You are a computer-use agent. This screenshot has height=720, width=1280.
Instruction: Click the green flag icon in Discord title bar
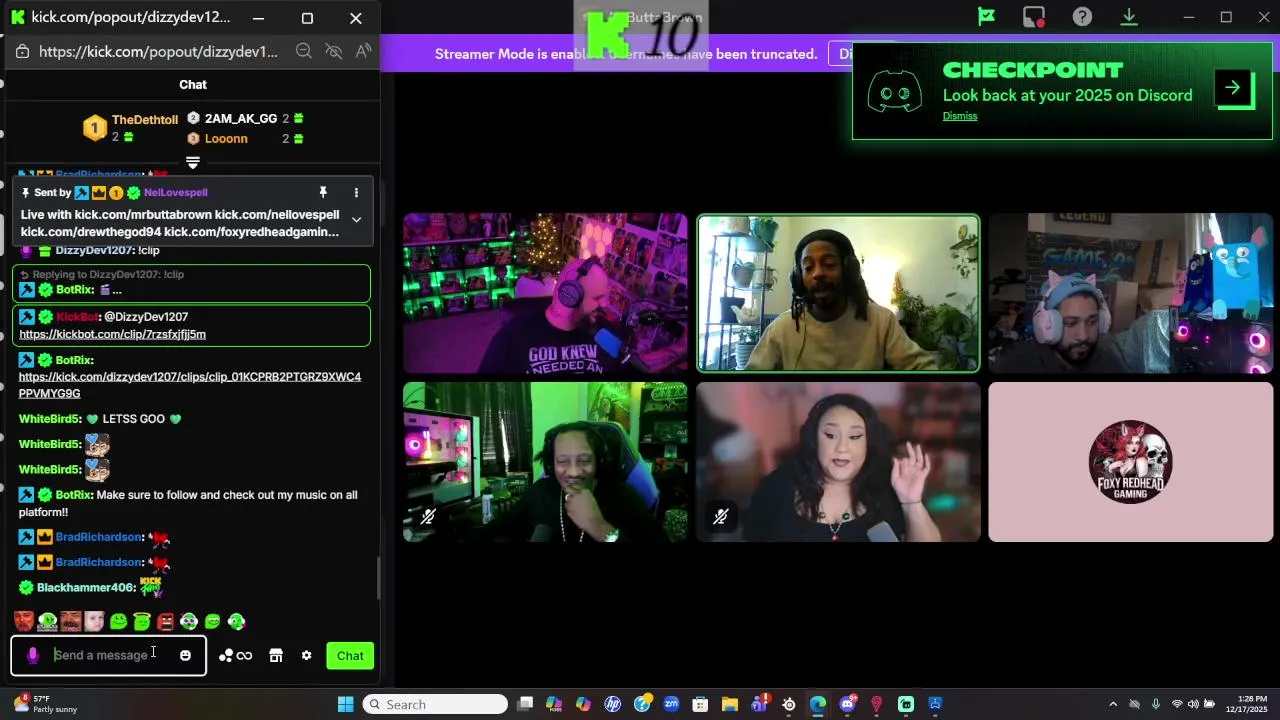(986, 17)
